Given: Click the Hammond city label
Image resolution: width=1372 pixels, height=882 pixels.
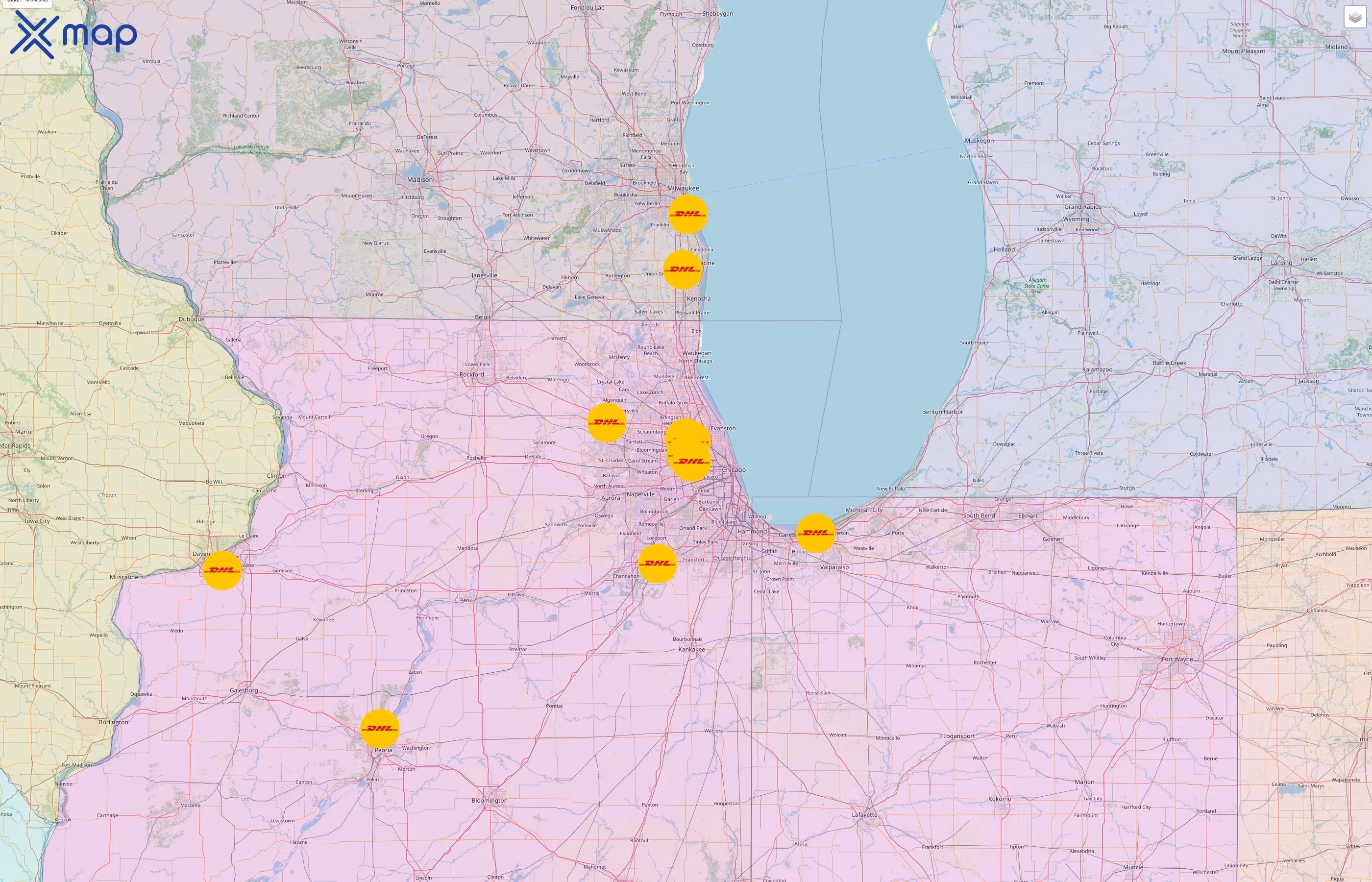Looking at the screenshot, I should (752, 532).
